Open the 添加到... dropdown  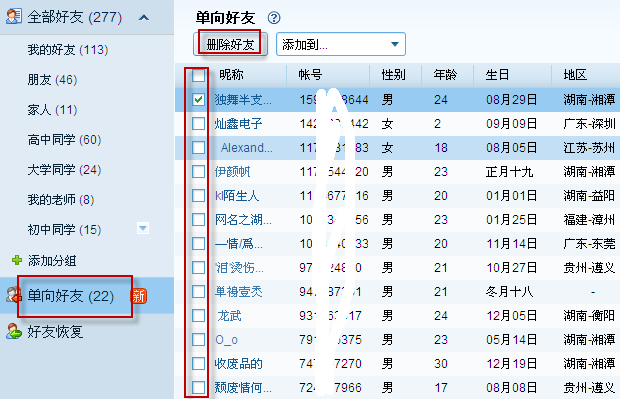click(340, 44)
